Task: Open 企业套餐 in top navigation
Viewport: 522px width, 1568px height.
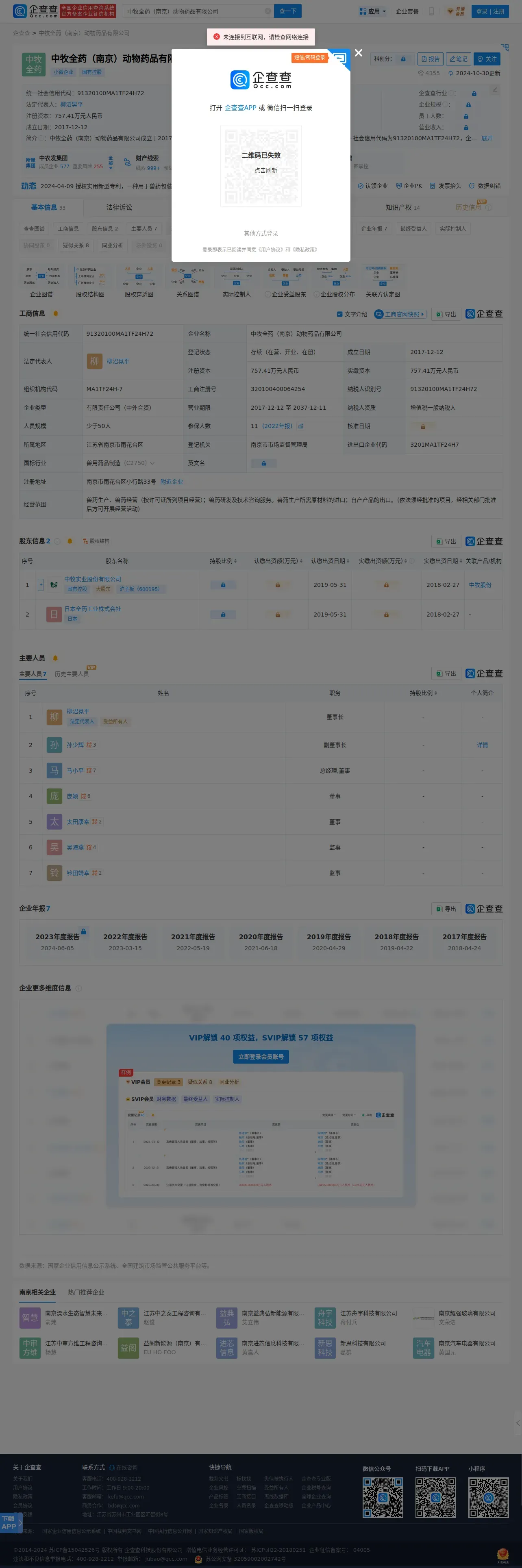Action: point(407,11)
